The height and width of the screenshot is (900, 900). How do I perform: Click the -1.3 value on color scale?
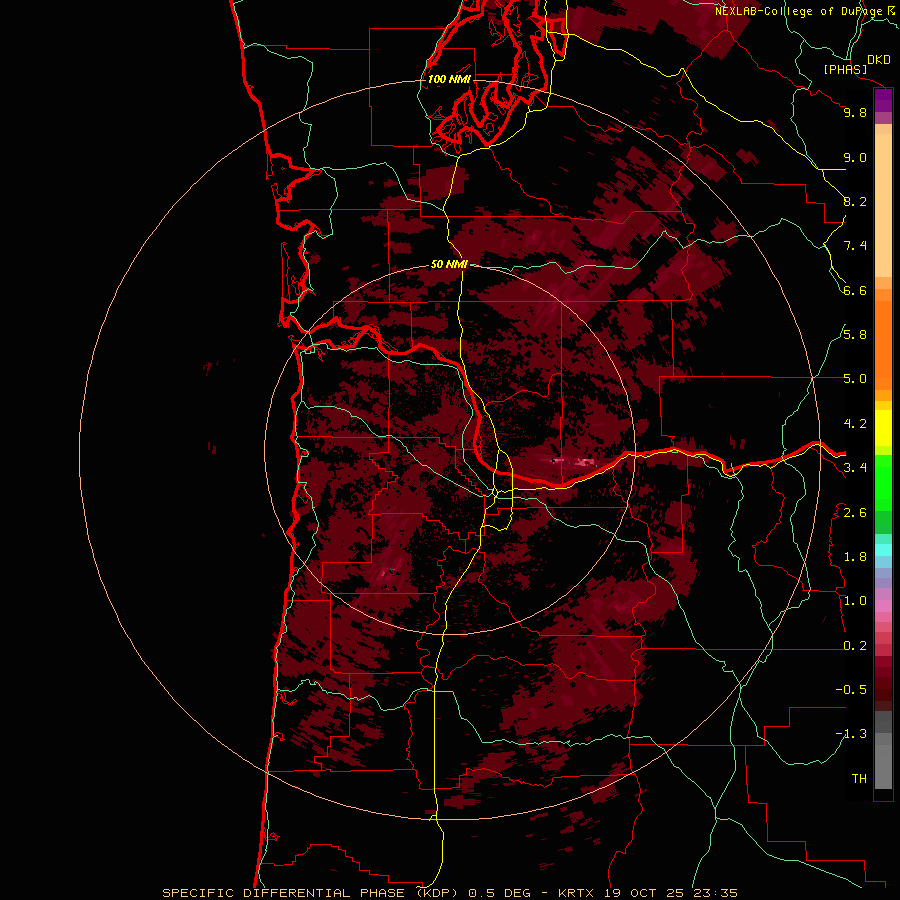pyautogui.click(x=851, y=734)
